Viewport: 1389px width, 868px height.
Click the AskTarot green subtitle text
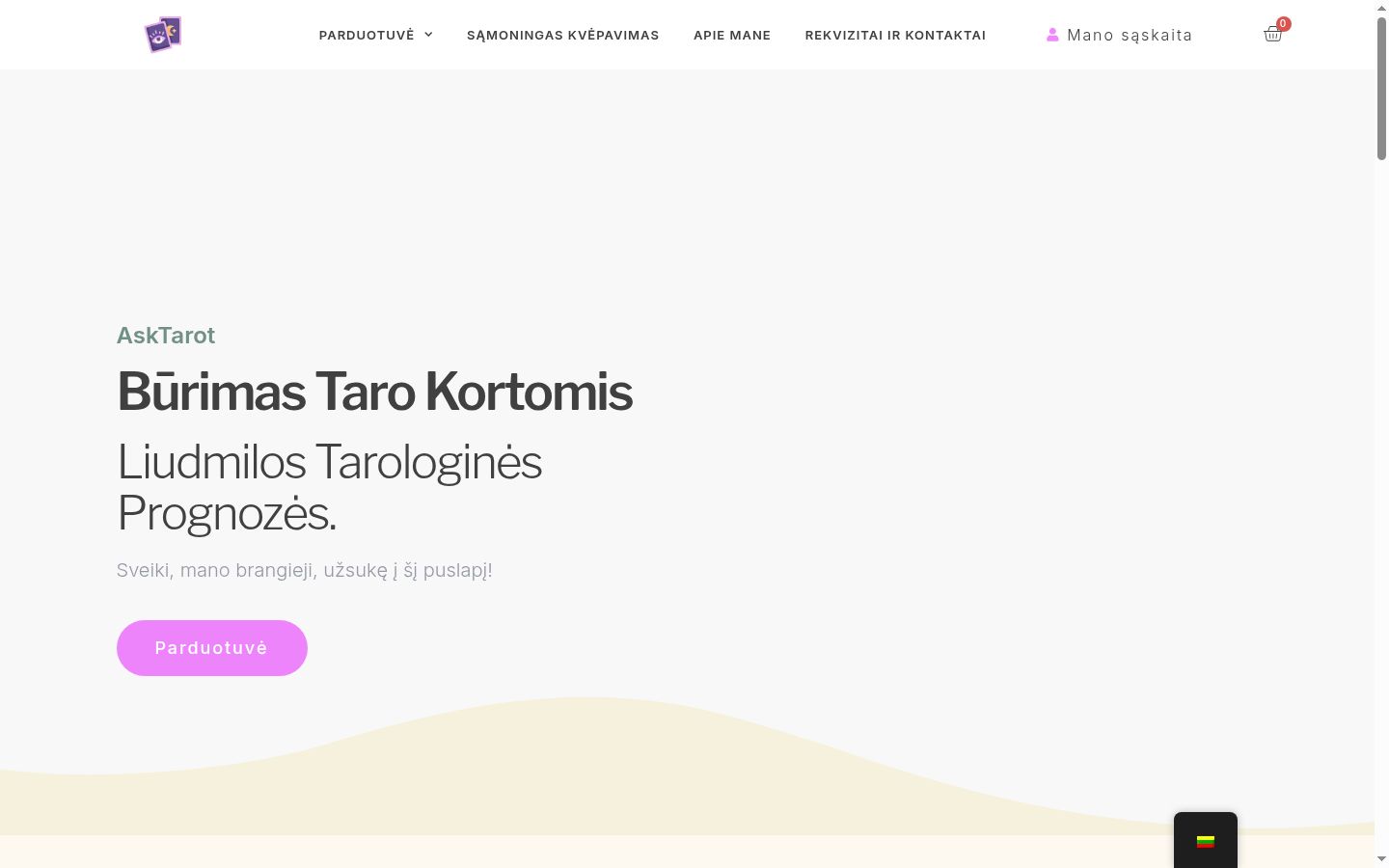[166, 336]
